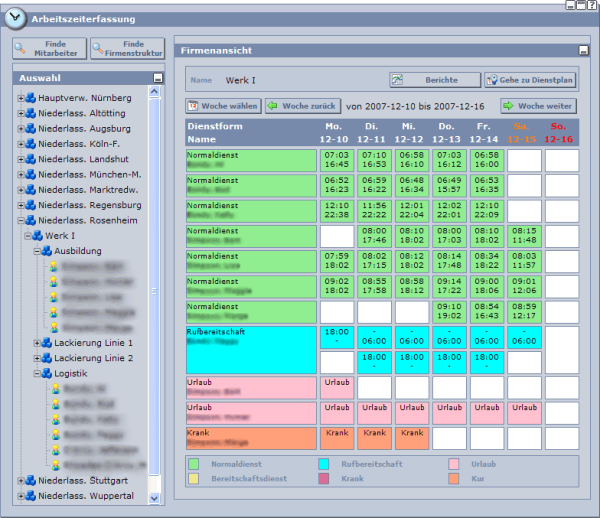
Task: Click the Finde Mitarbeiter magnifier icon
Action: 20,49
